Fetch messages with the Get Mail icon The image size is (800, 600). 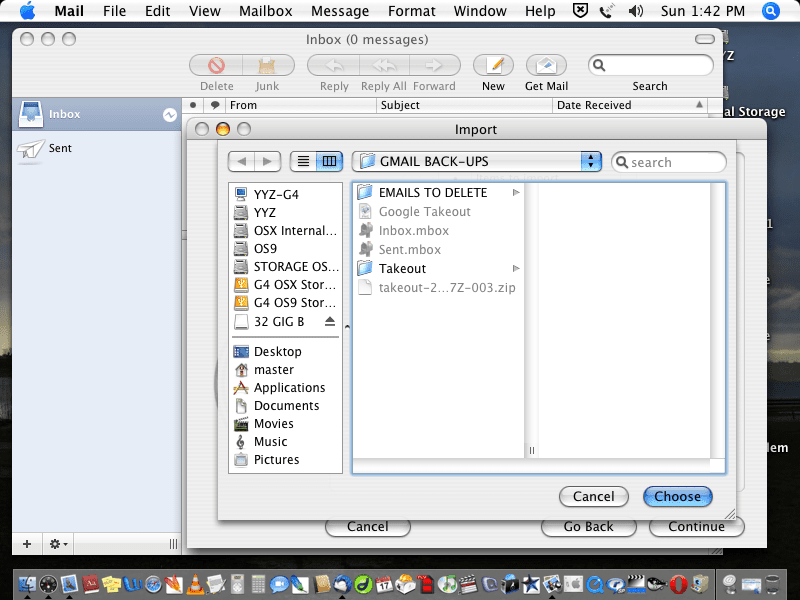tap(546, 65)
